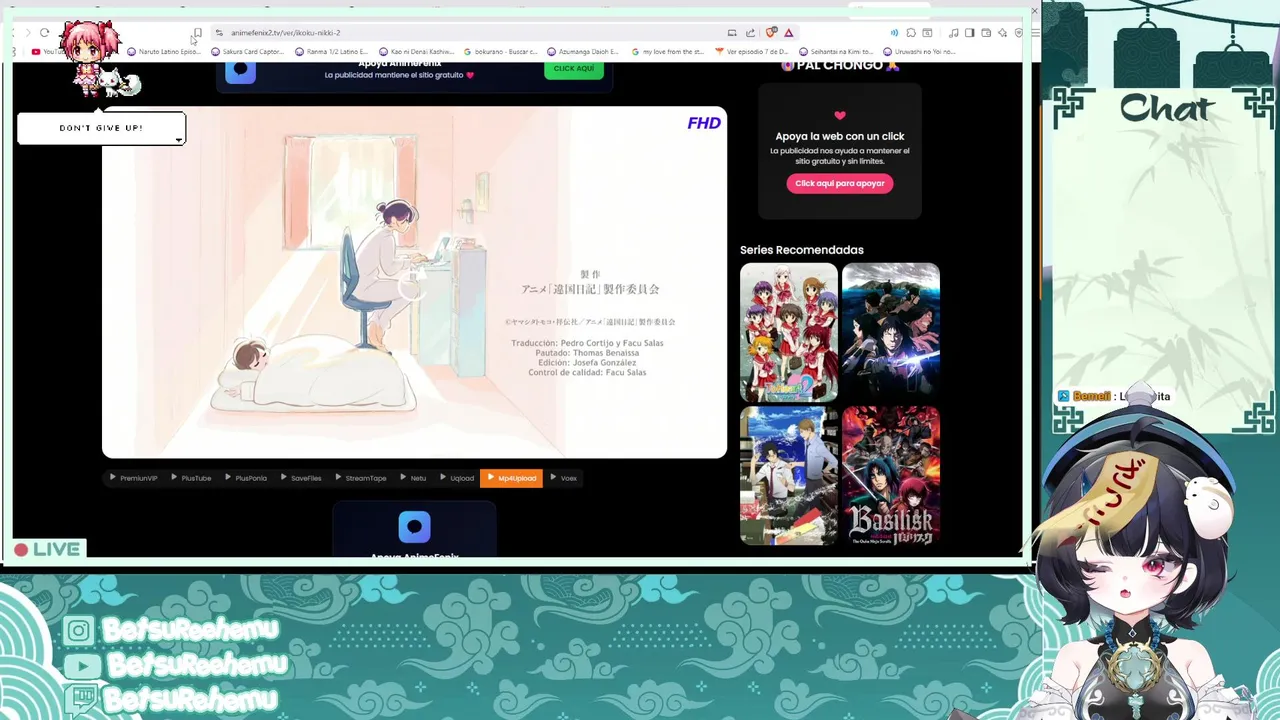Click the blue chat icon in Apoya AnimeFenix card
The height and width of the screenshot is (720, 1280).
(x=414, y=527)
